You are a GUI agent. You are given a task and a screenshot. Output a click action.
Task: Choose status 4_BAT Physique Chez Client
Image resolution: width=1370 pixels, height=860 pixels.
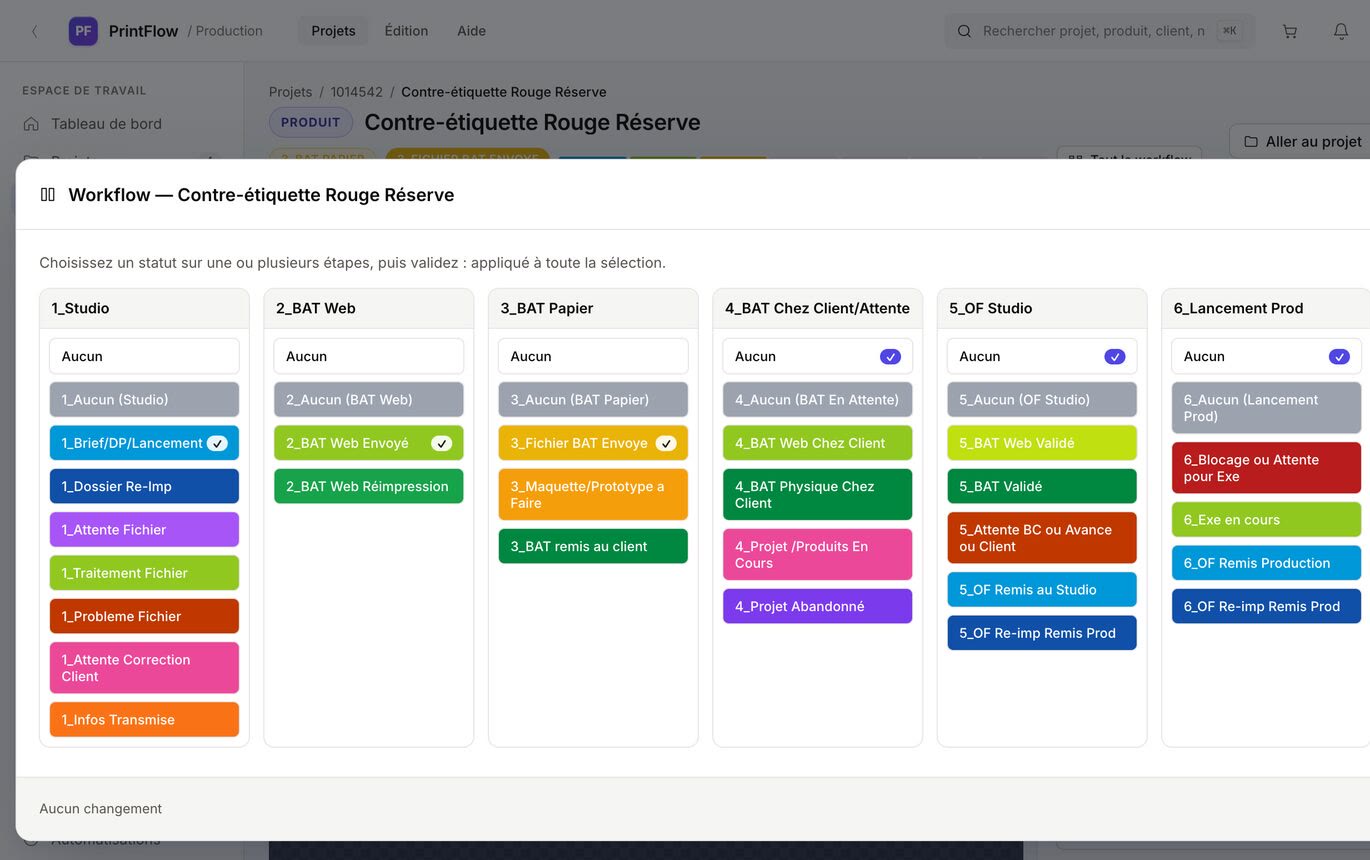pos(818,495)
